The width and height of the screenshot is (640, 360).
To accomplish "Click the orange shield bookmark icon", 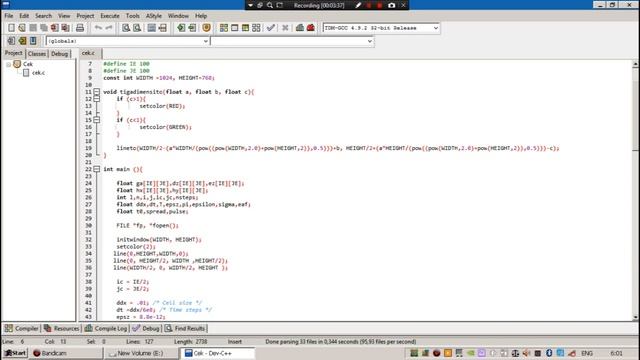I will [x=207, y=28].
